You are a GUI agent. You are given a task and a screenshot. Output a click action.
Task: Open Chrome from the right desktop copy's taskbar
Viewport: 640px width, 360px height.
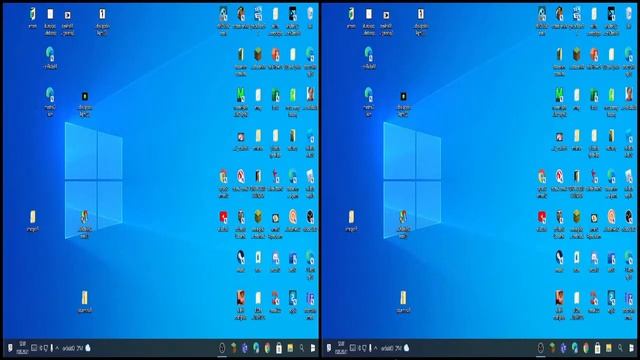(586, 348)
